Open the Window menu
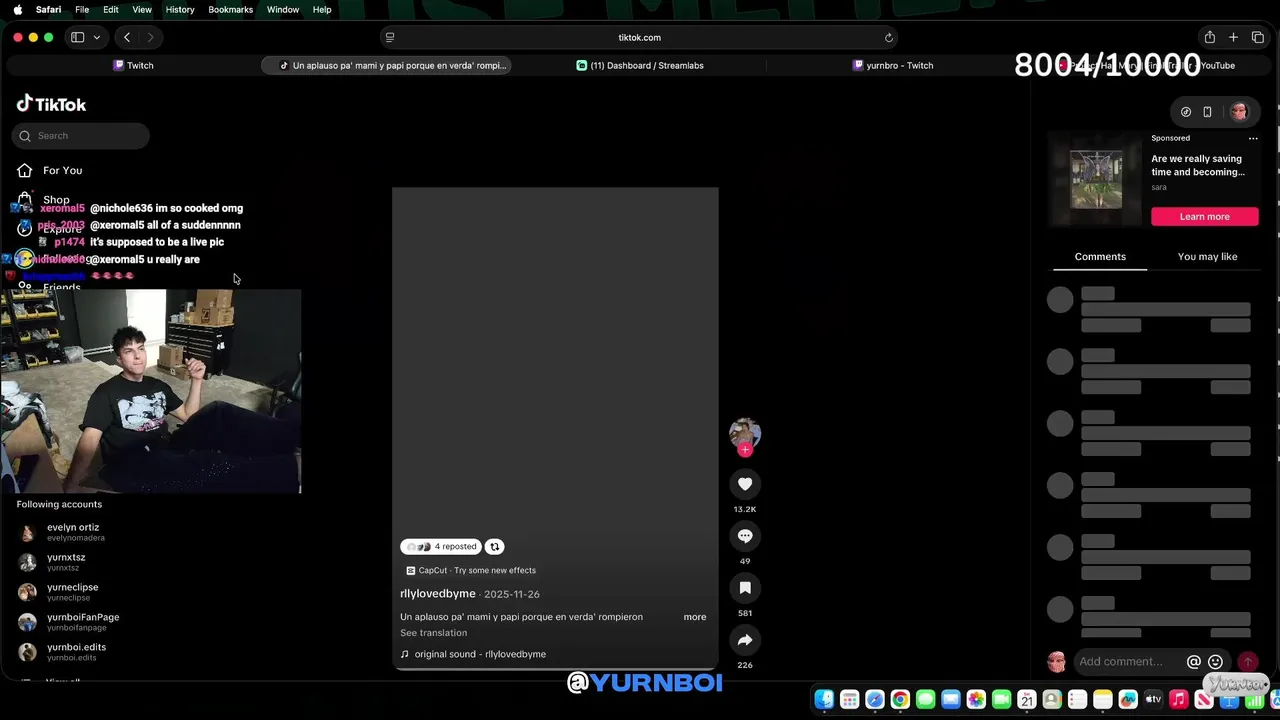 [283, 9]
